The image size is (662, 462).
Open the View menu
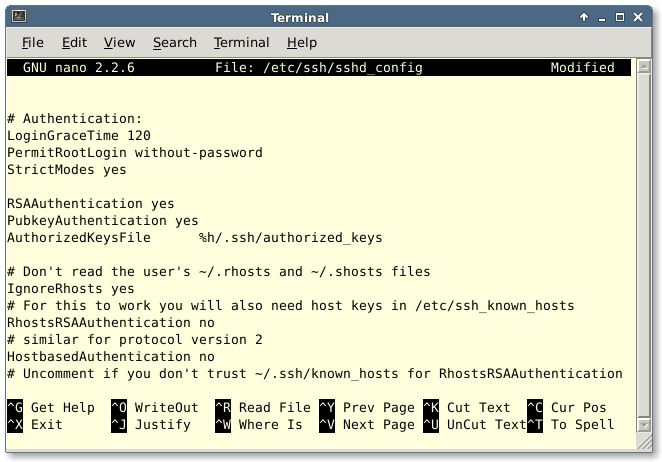[x=119, y=42]
